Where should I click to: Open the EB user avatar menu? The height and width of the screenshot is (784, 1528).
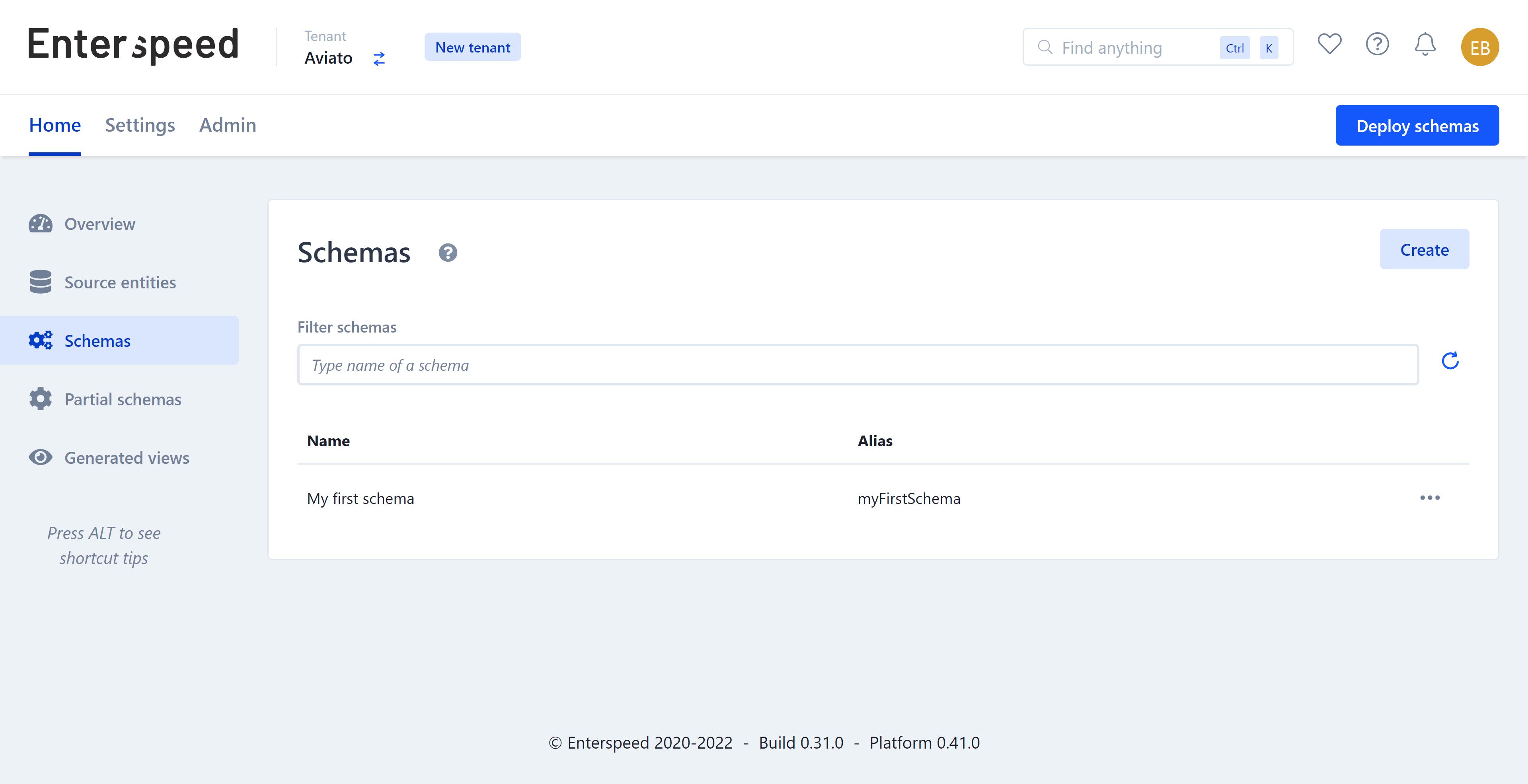coord(1479,47)
